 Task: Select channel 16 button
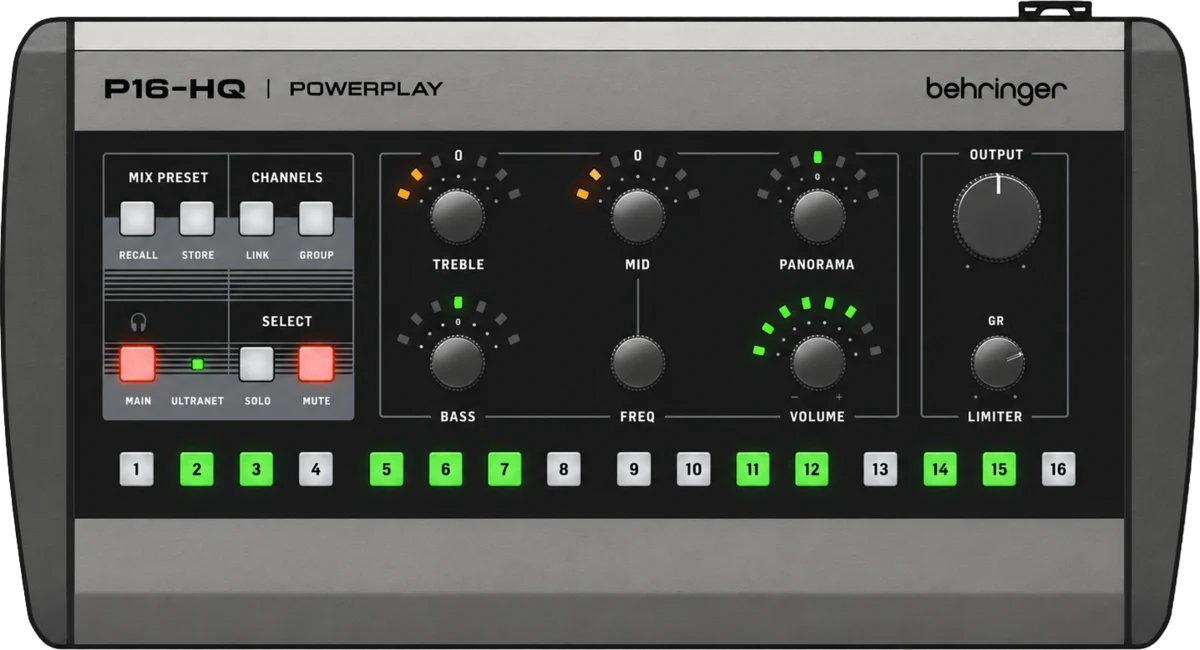click(x=1059, y=469)
